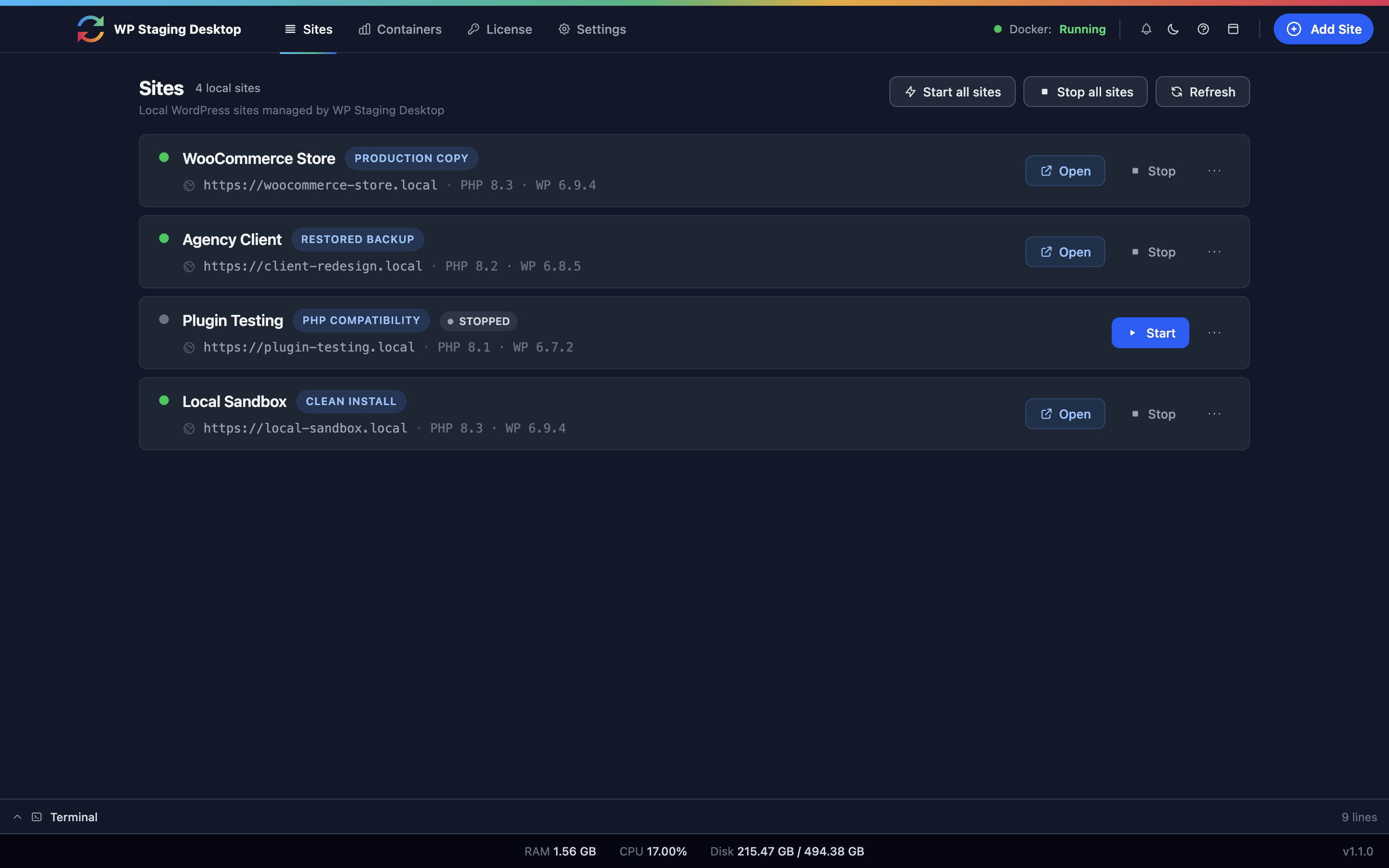Click the panel layout icon in header

(x=1233, y=29)
